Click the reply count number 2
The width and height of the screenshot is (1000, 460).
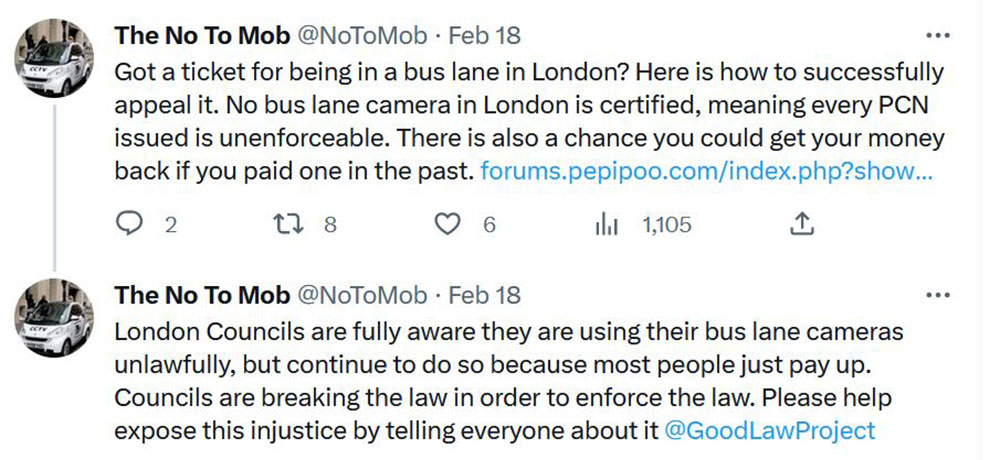[170, 226]
